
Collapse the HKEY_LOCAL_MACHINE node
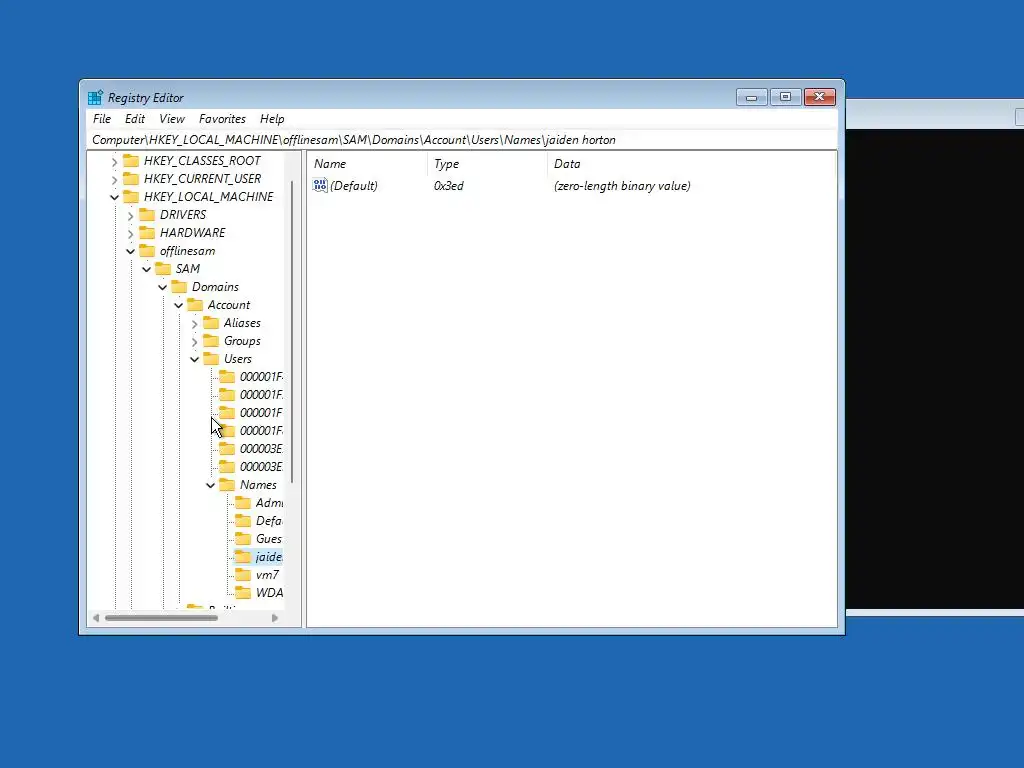114,197
